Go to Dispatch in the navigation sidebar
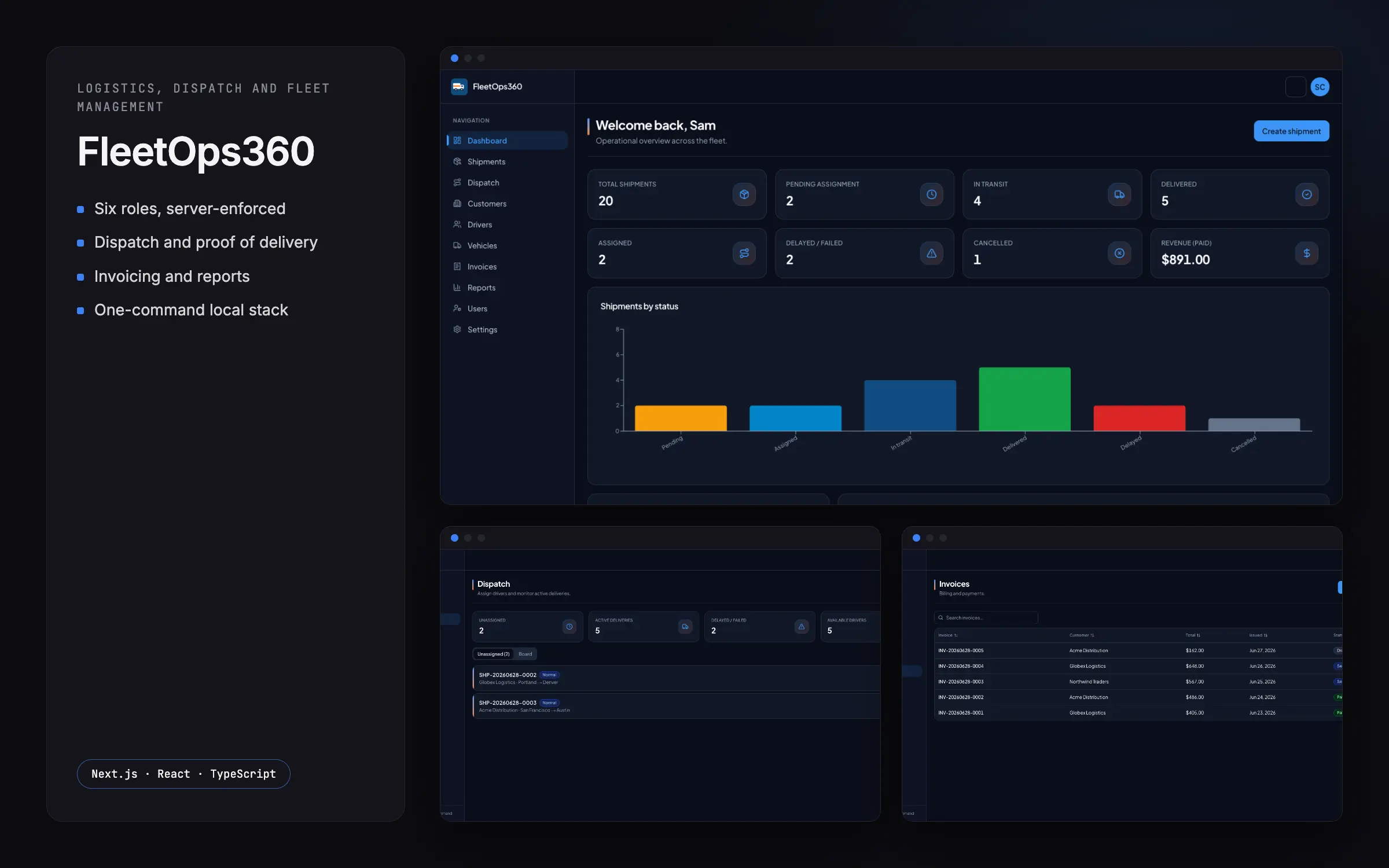This screenshot has width=1389, height=868. tap(507, 182)
